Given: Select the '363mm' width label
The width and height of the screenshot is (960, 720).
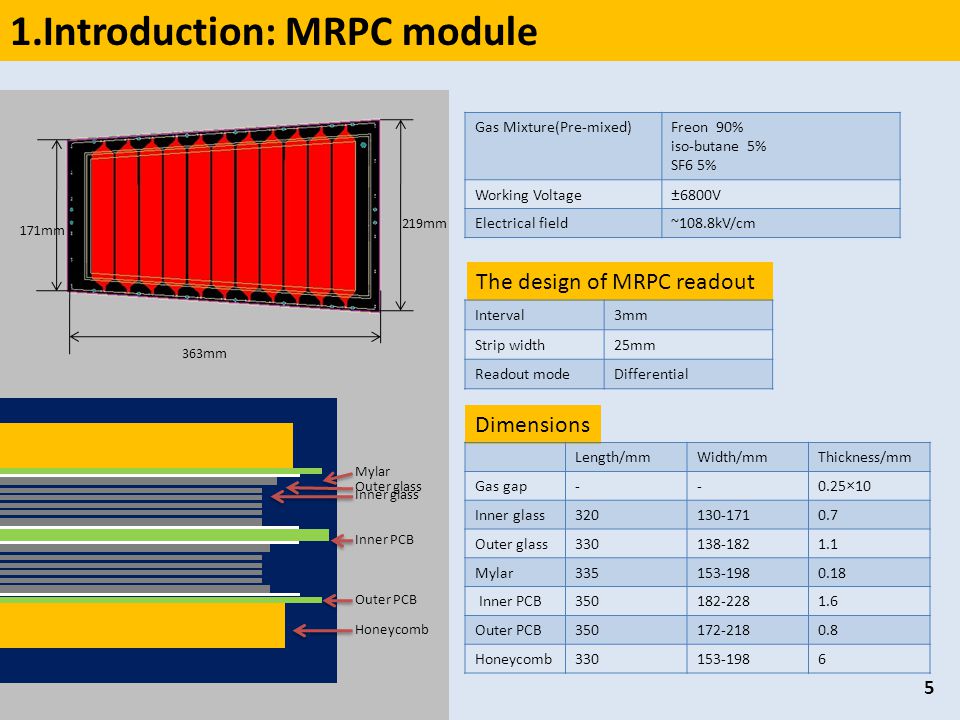Looking at the screenshot, I should coord(204,353).
